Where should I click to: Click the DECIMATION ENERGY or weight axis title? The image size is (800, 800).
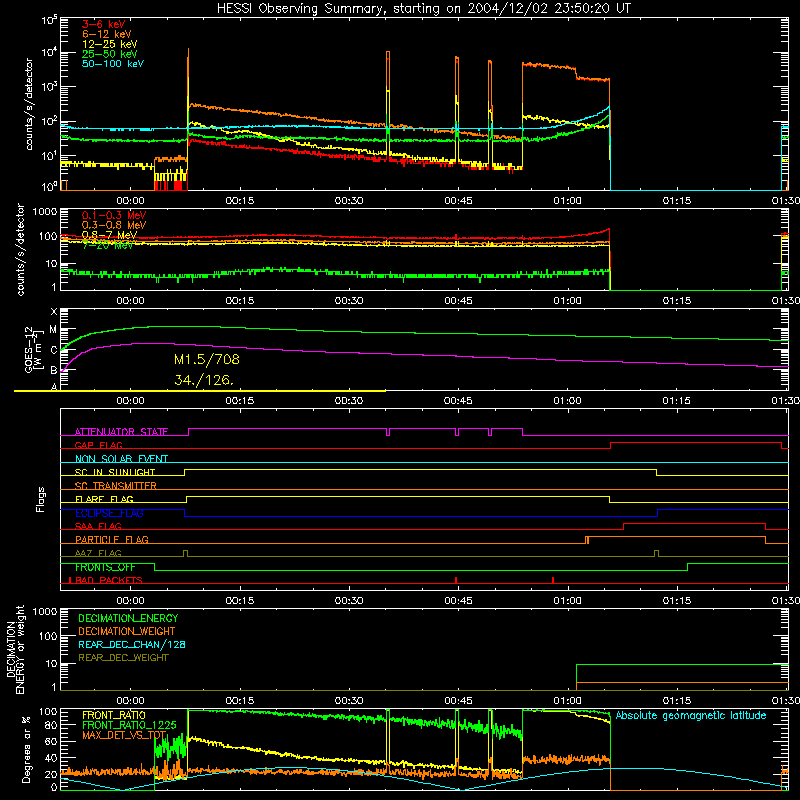click(15, 649)
